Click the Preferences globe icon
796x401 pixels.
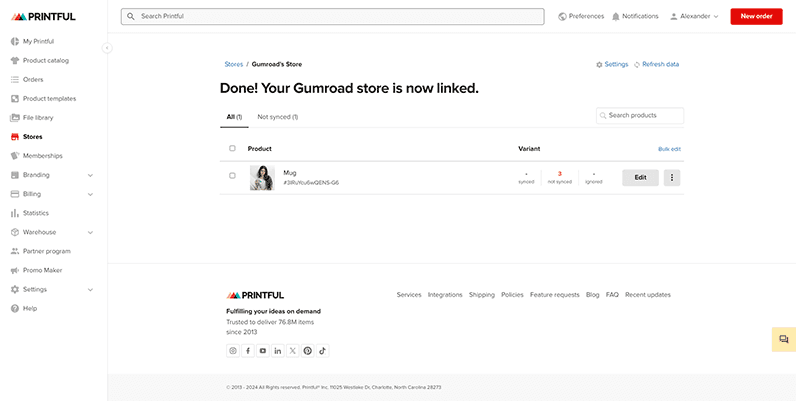point(562,16)
